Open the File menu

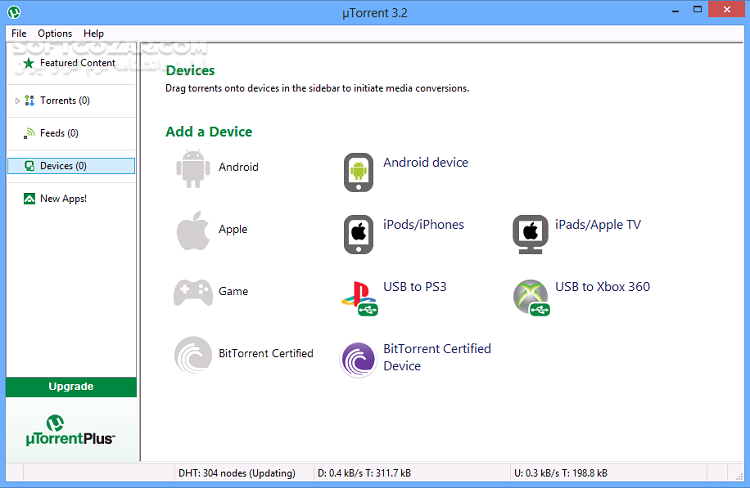19,33
